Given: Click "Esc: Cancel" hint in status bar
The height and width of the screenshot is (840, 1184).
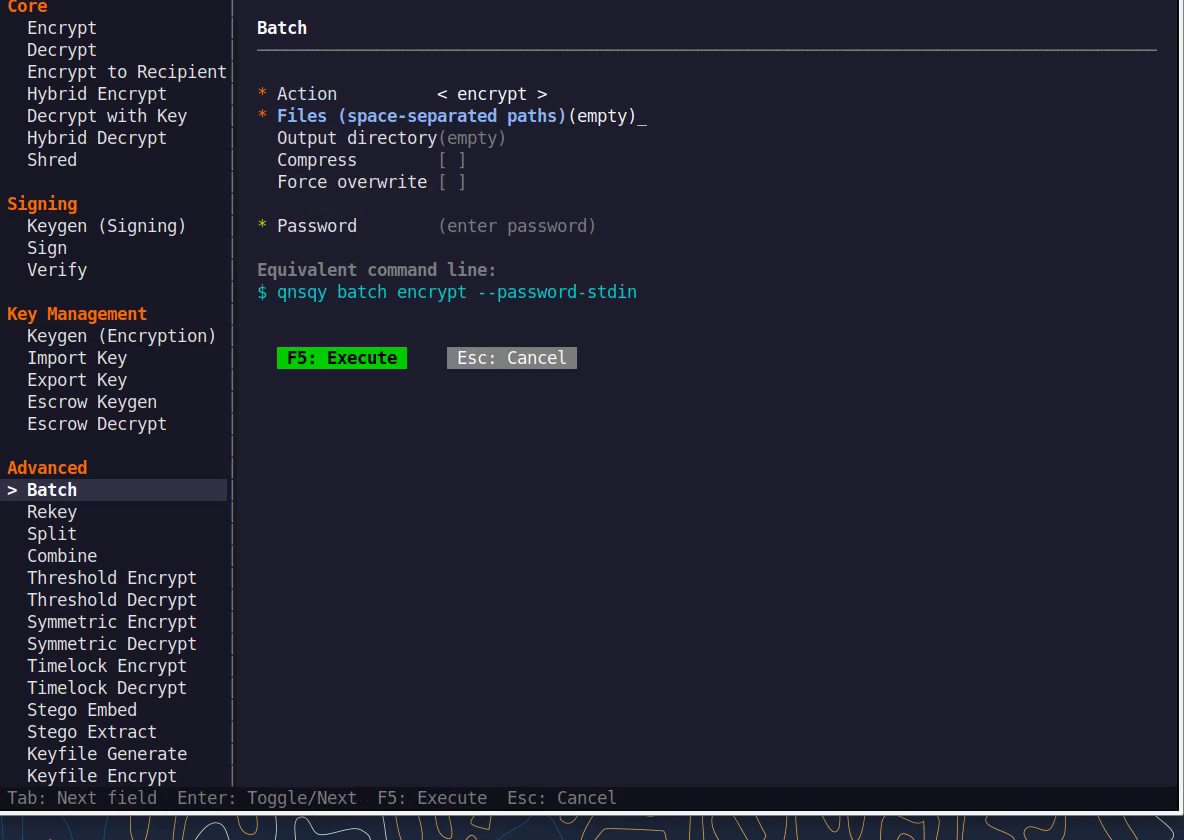Looking at the screenshot, I should tap(562, 798).
